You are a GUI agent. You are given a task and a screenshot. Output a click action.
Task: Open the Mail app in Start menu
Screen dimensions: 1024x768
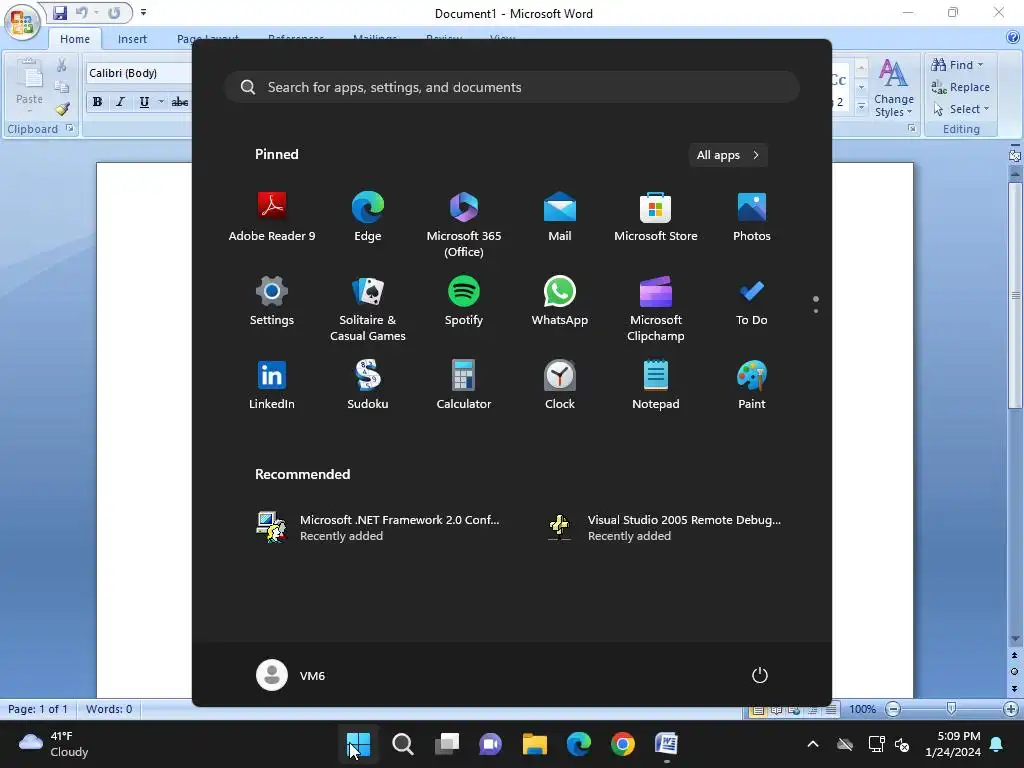click(x=560, y=217)
